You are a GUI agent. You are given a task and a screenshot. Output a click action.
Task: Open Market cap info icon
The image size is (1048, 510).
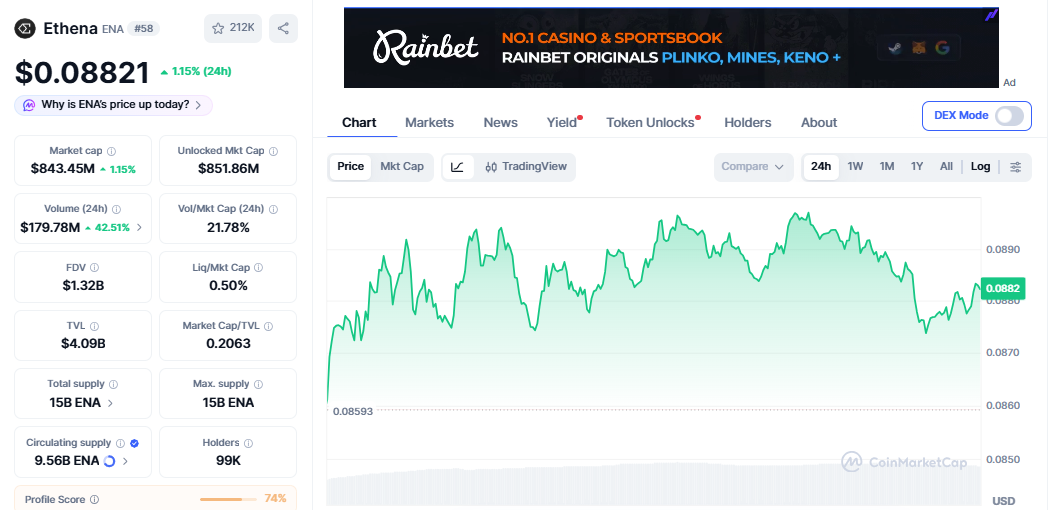point(112,151)
